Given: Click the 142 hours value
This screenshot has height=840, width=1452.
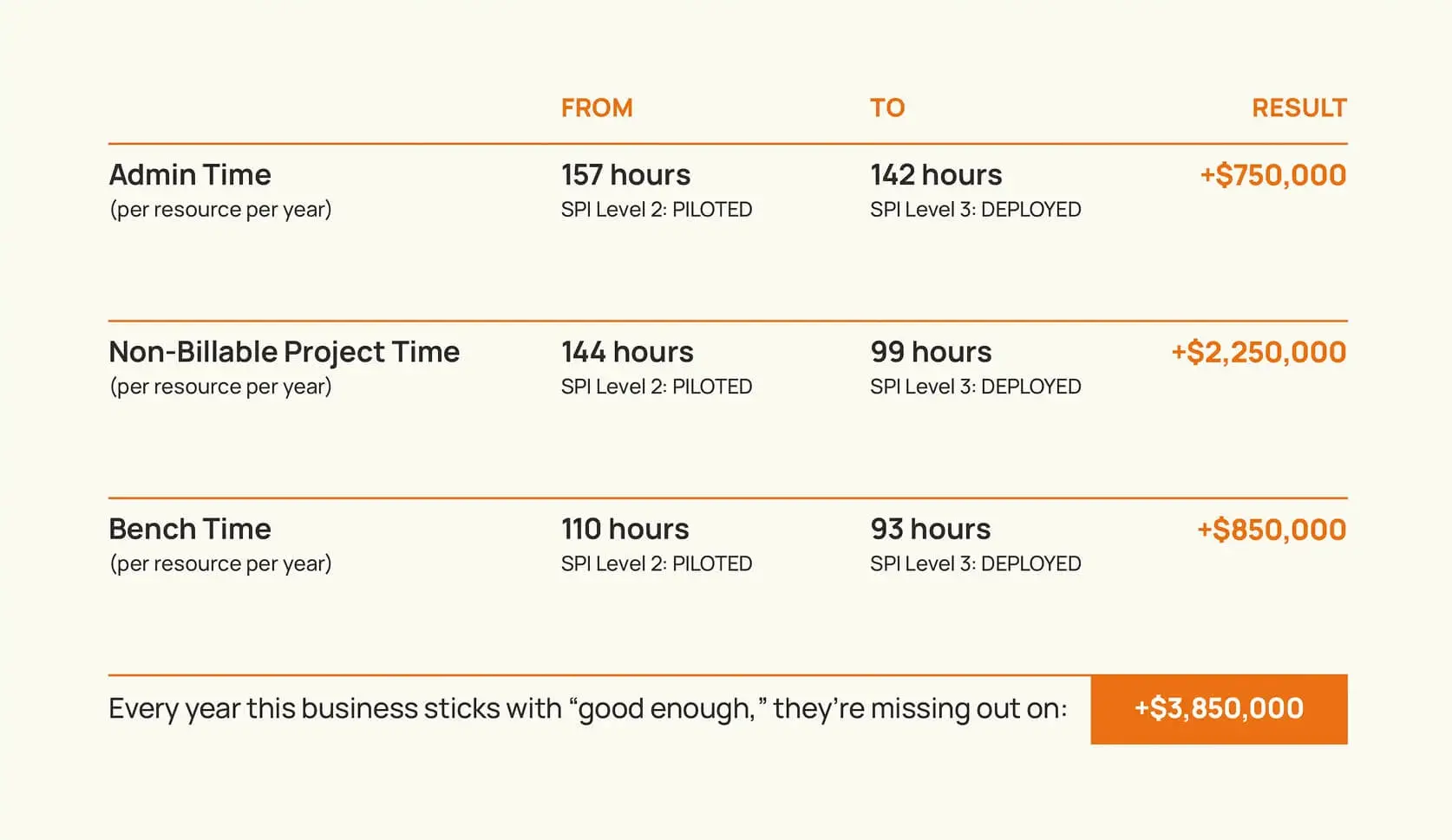Looking at the screenshot, I should click(x=936, y=175).
